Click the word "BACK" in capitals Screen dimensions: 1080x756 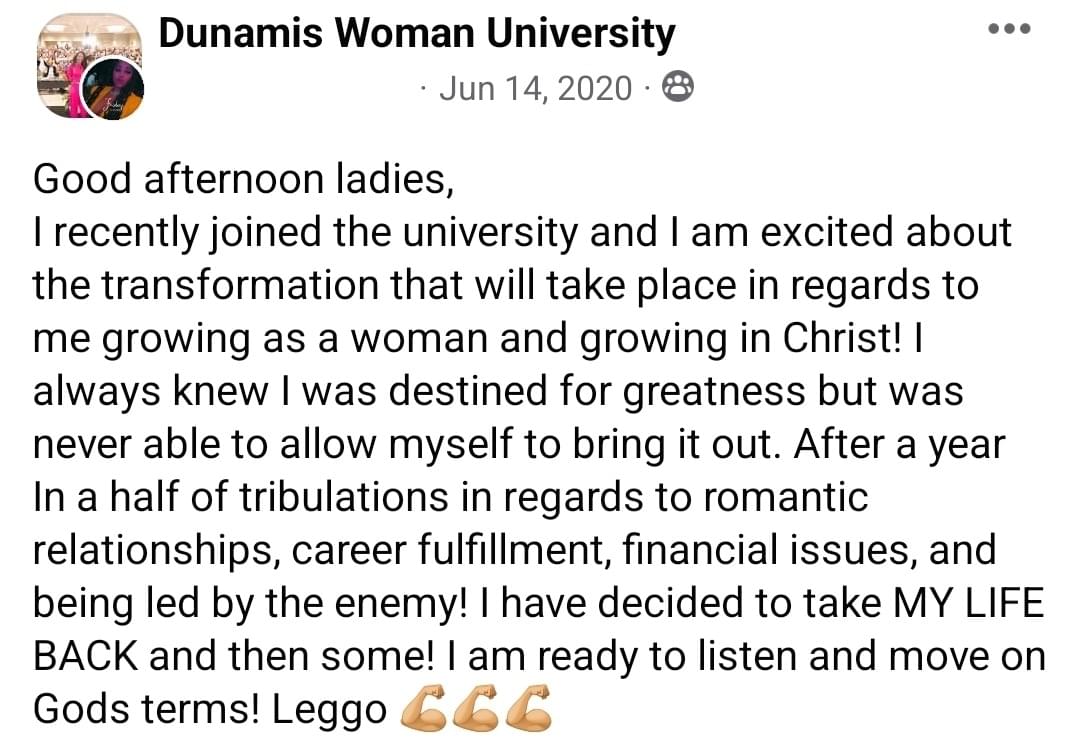pos(85,655)
